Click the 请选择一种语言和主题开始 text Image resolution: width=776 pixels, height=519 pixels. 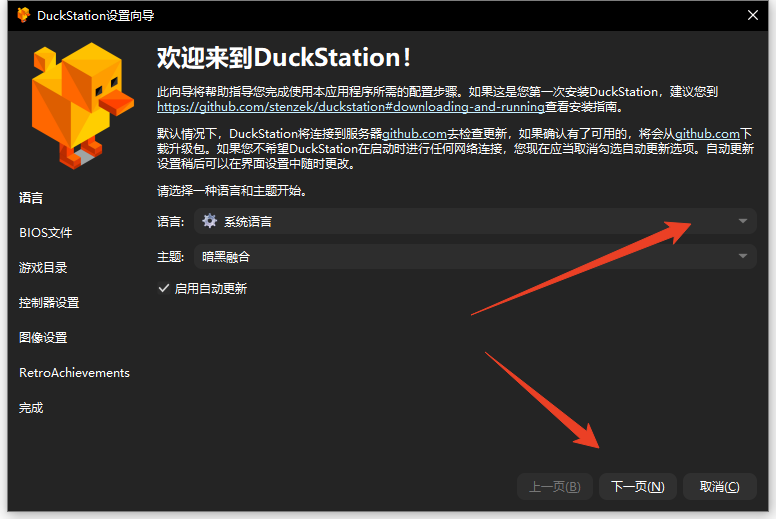232,191
